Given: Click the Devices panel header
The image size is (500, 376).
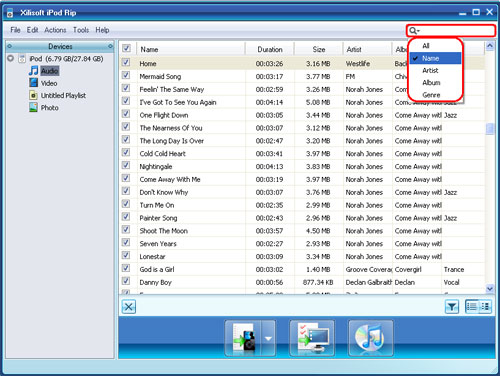Looking at the screenshot, I should coord(60,46).
